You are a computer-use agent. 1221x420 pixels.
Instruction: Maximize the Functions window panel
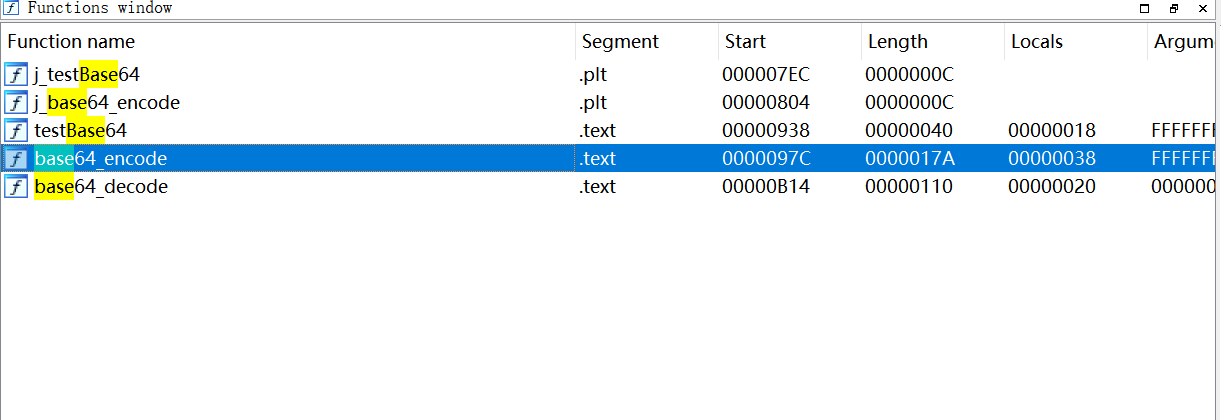point(1145,8)
